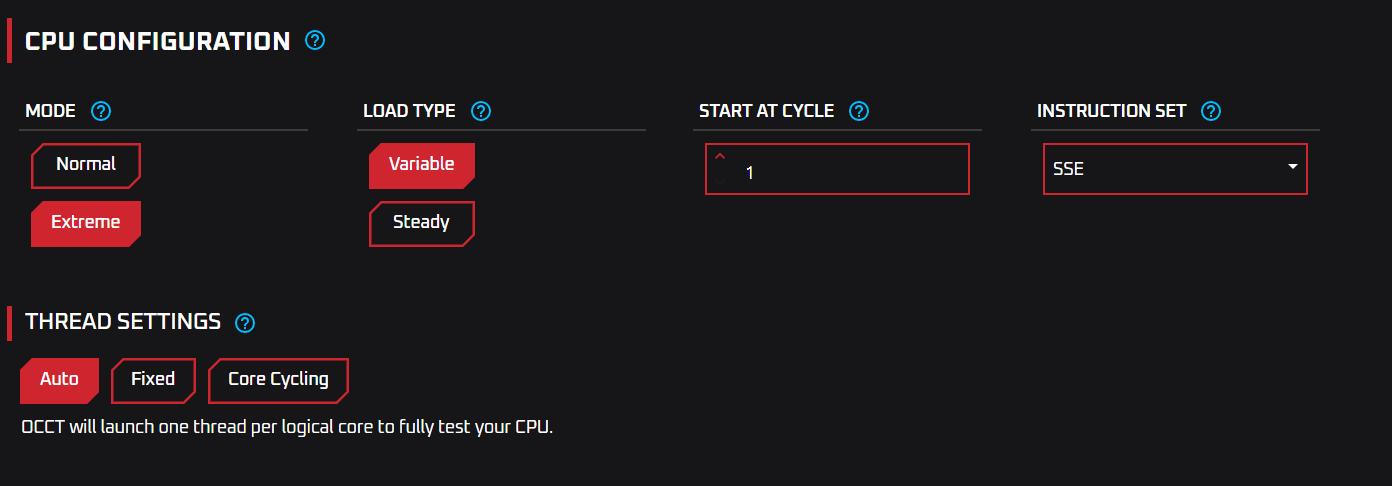Show help for Thread Settings
Image resolution: width=1392 pixels, height=486 pixels.
[245, 322]
